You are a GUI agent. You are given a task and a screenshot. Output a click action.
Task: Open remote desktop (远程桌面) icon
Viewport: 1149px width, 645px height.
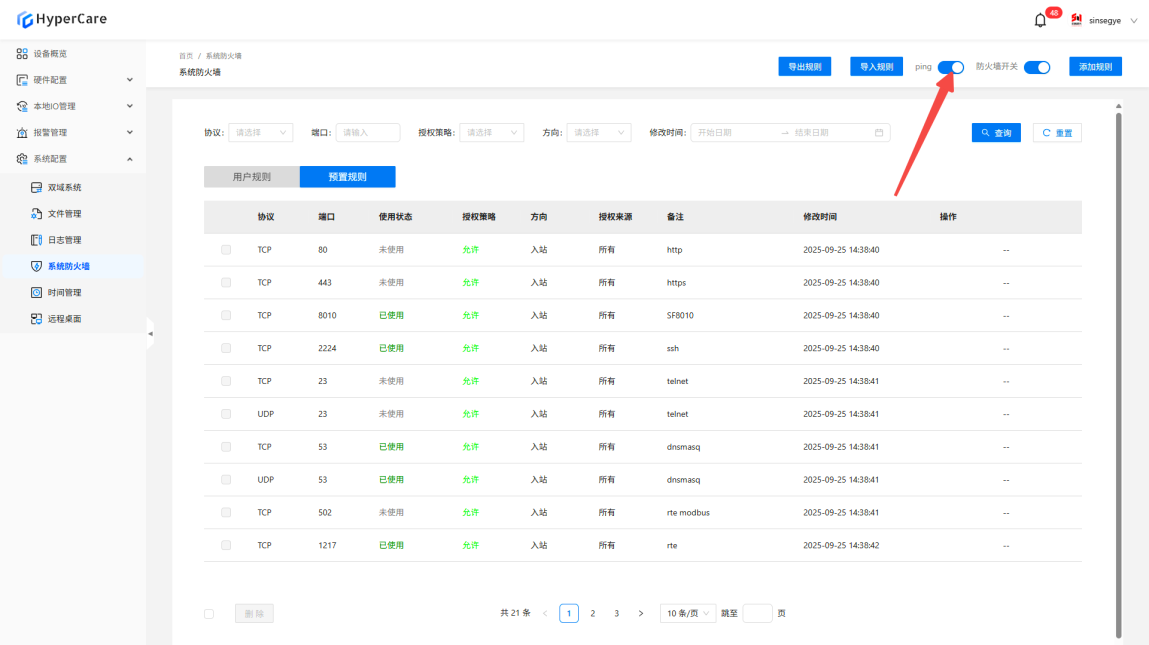pyautogui.click(x=36, y=319)
